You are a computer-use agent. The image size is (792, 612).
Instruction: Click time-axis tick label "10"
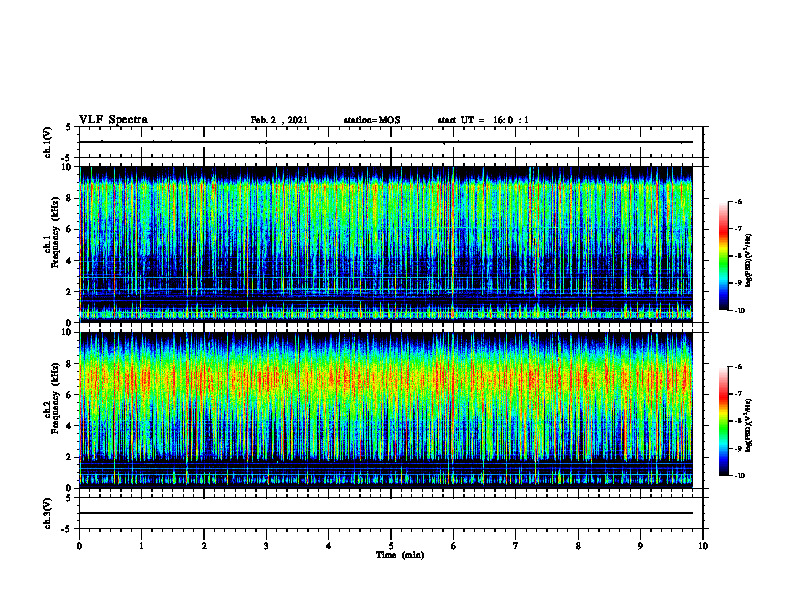click(x=703, y=546)
